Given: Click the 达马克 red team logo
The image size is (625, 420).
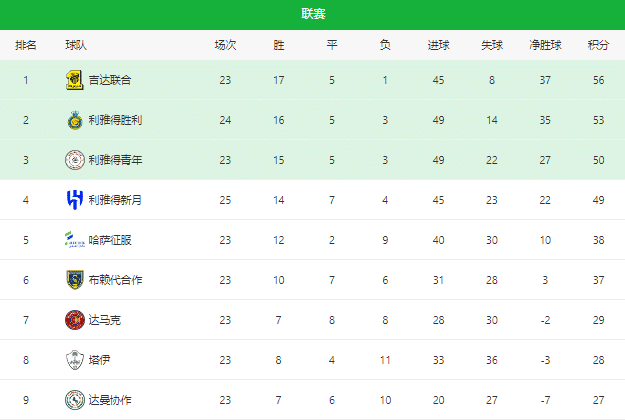Looking at the screenshot, I should coord(74,320).
